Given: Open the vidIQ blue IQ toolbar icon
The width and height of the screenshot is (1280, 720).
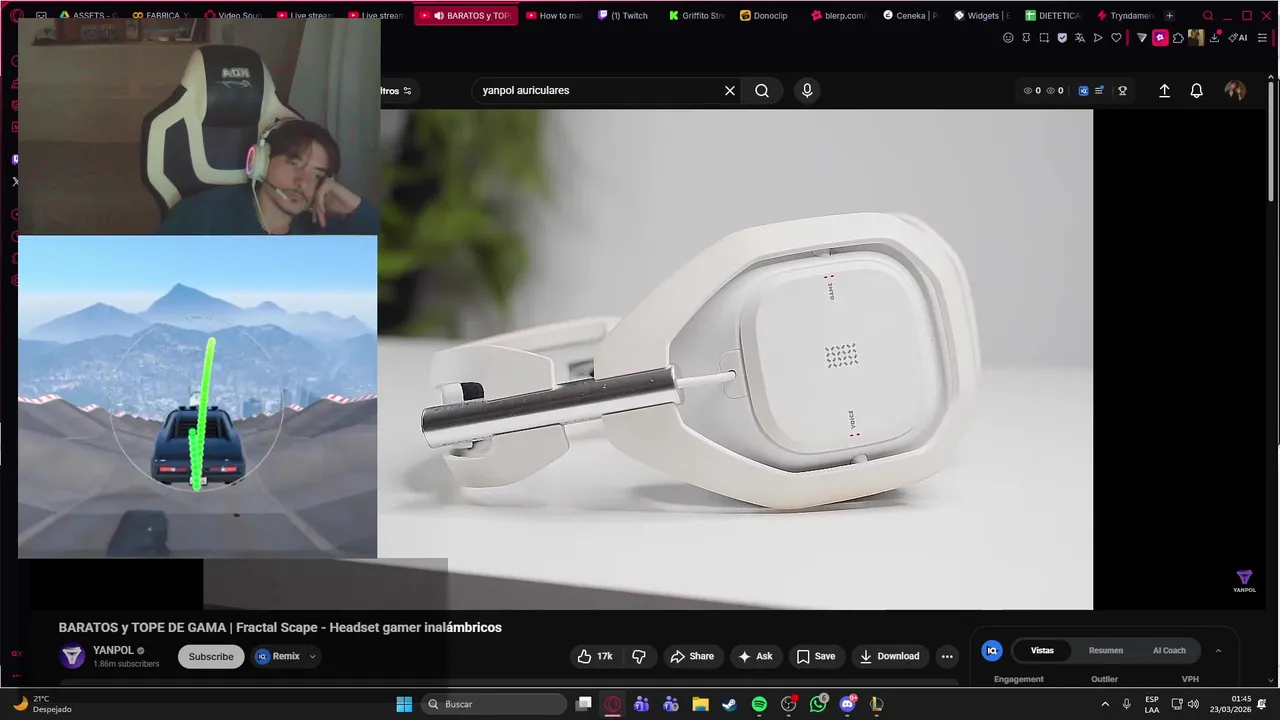Looking at the screenshot, I should [x=1083, y=91].
